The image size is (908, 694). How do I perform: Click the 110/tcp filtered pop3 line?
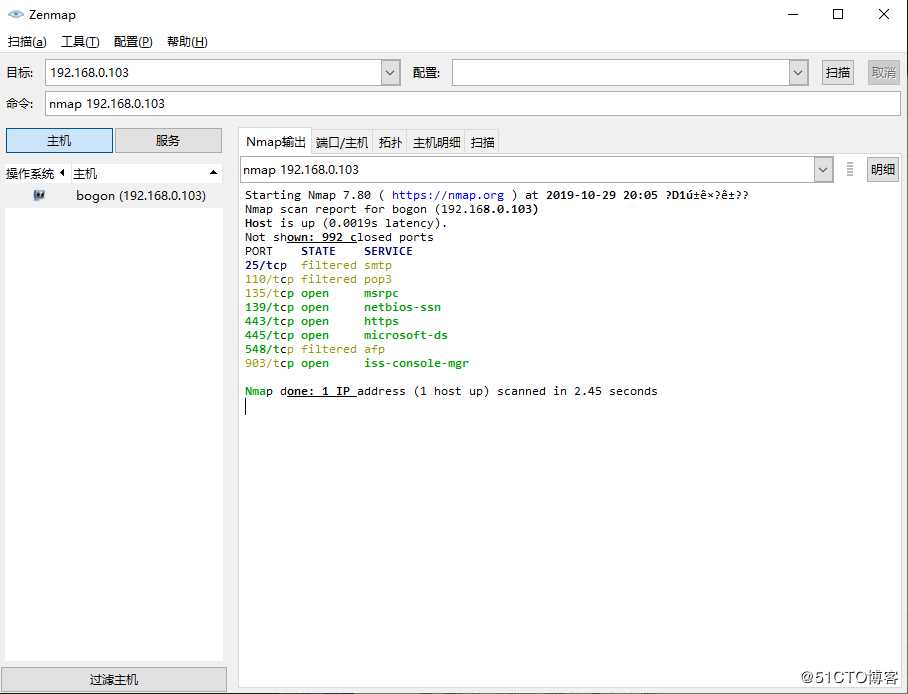coord(318,279)
